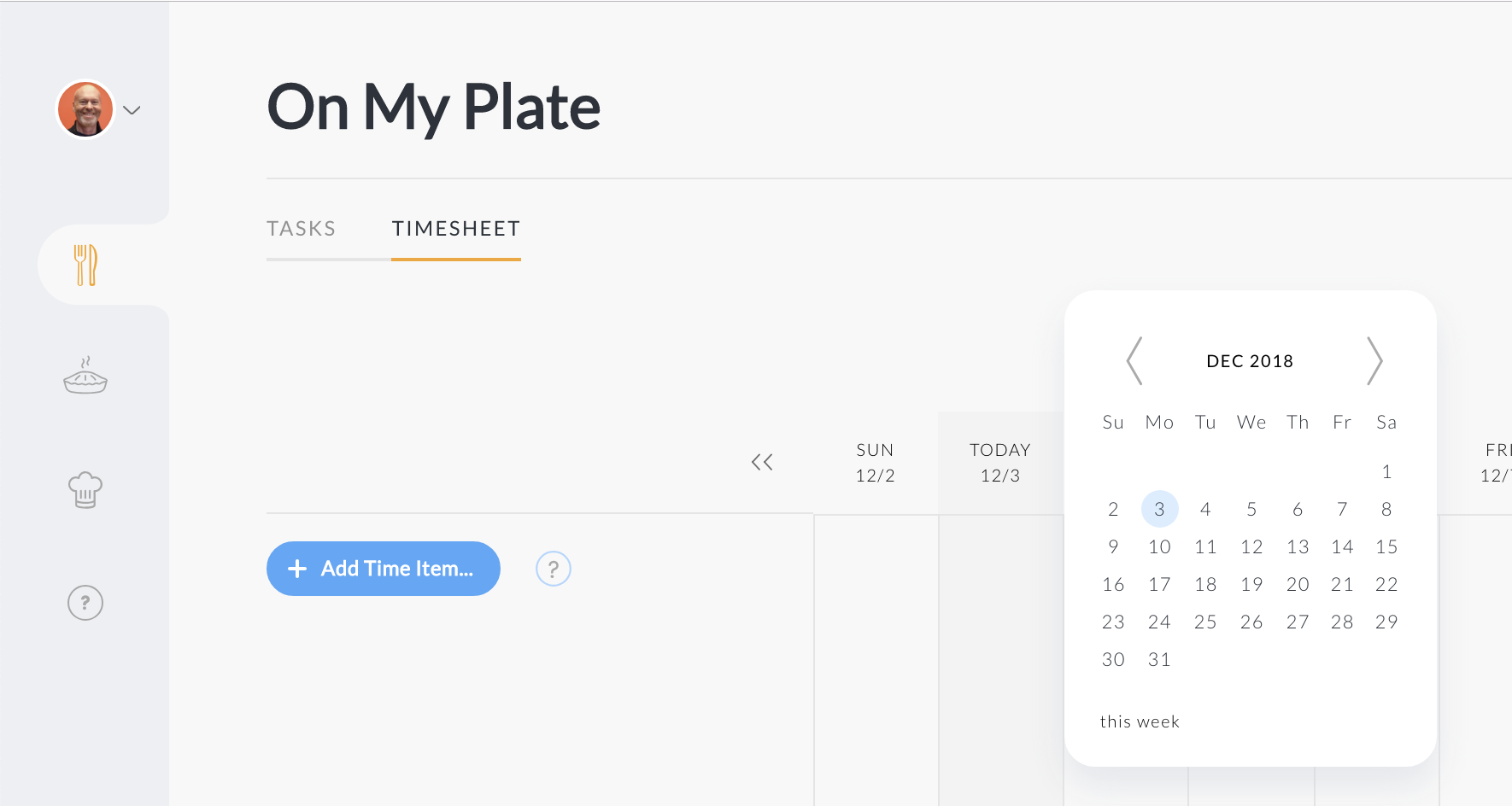Select the 'this week' link
The image size is (1512, 806).
click(x=1140, y=721)
